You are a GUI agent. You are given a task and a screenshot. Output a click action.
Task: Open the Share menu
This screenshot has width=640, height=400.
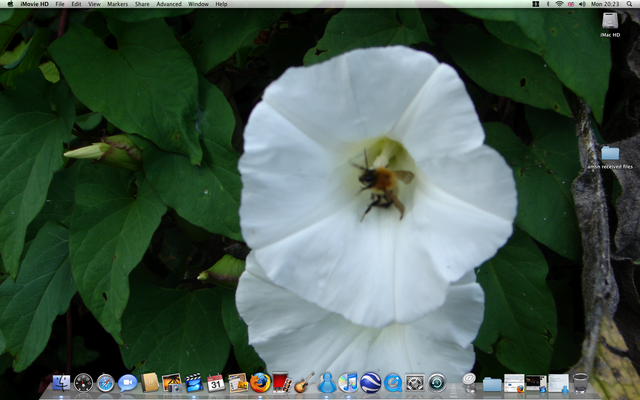pyautogui.click(x=142, y=4)
